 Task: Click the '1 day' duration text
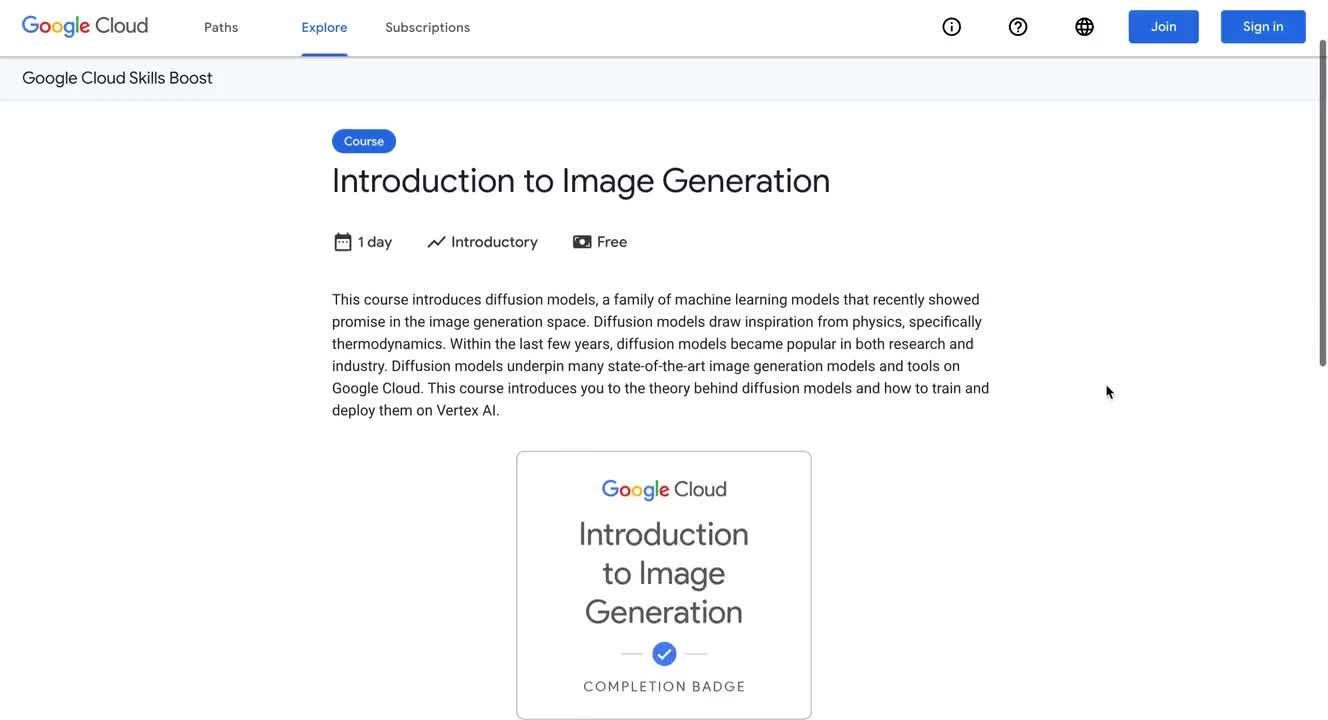point(375,242)
